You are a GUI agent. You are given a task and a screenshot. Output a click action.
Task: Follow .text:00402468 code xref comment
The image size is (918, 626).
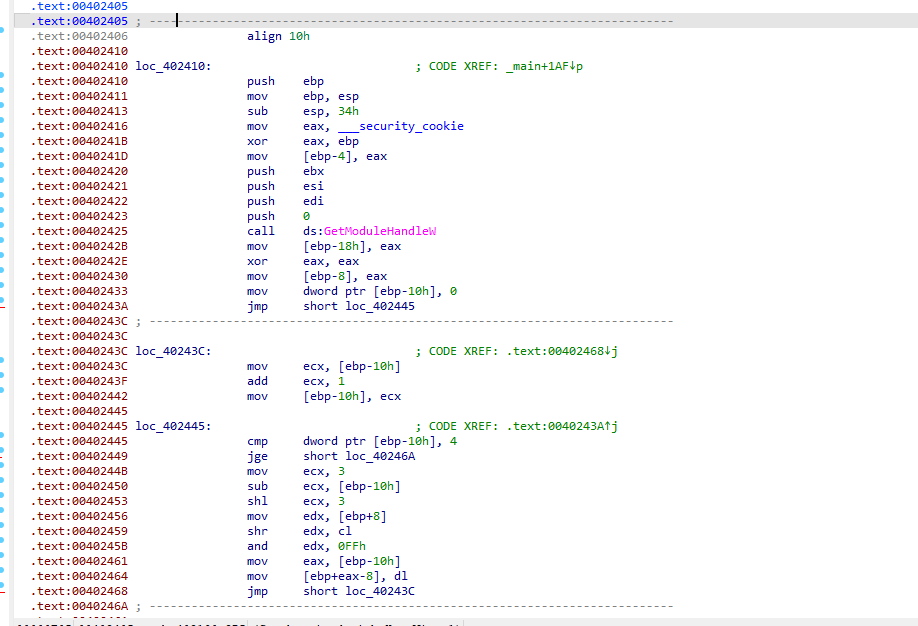561,351
